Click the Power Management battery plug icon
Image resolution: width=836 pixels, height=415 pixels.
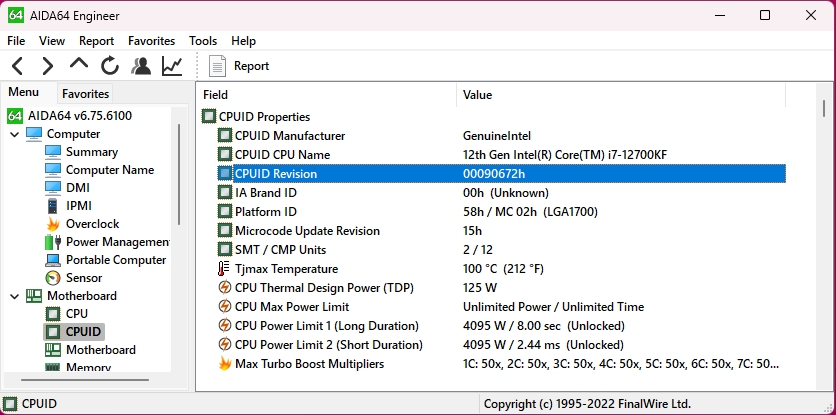[53, 242]
